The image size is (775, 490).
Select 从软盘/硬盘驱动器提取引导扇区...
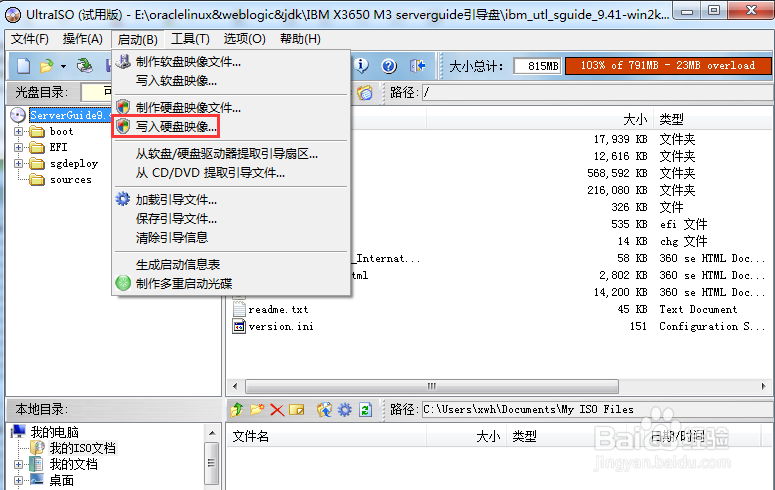click(x=226, y=154)
